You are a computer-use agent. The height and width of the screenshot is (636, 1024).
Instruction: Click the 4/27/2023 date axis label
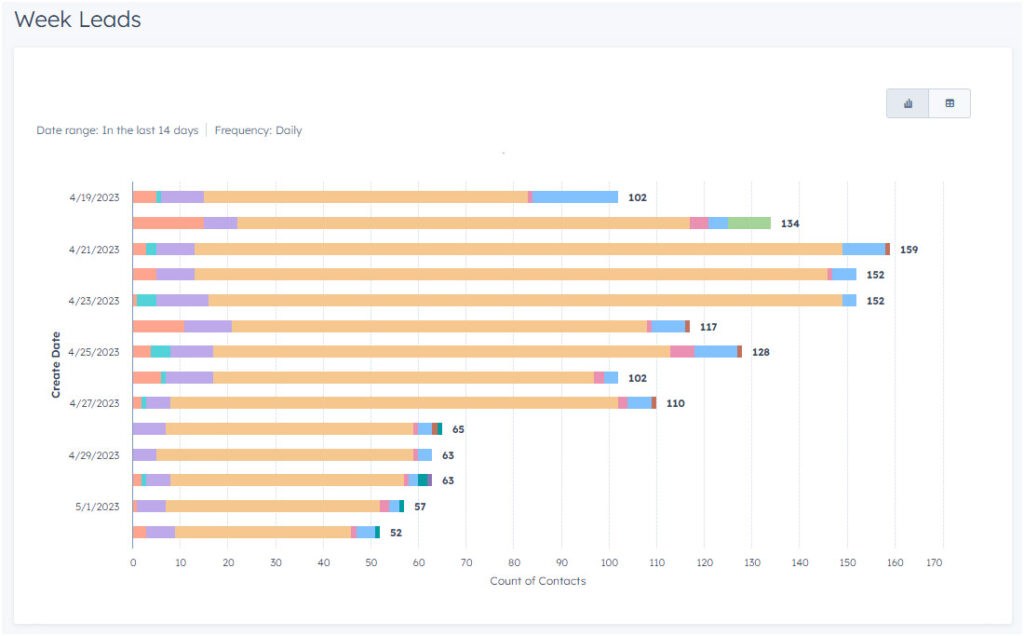(x=94, y=403)
